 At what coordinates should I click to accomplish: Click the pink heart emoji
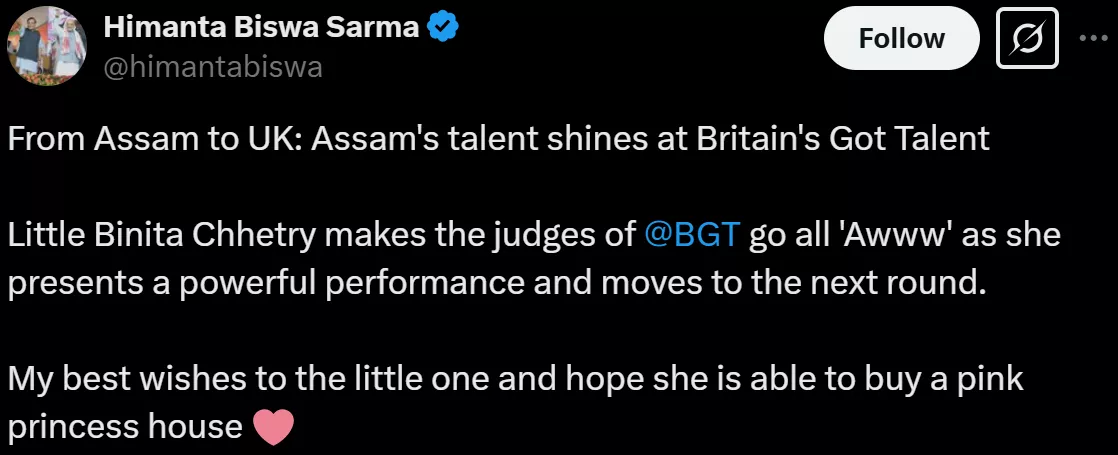point(274,427)
